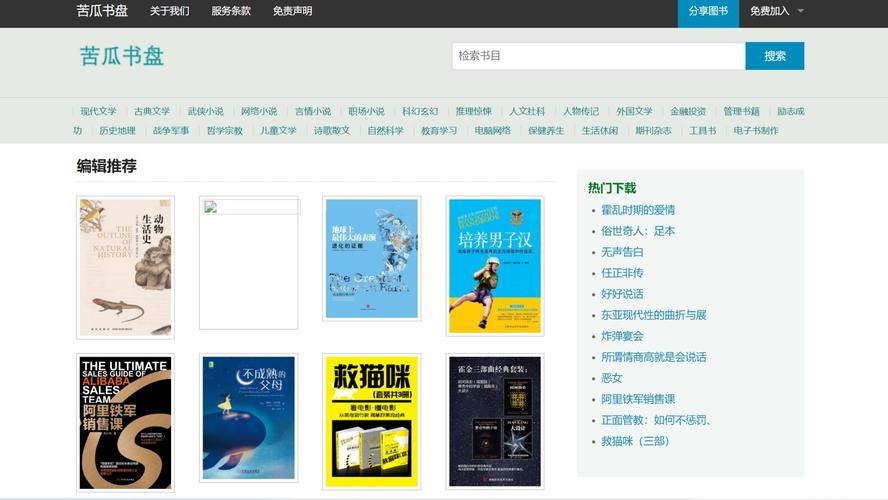Browse the 古典文学 category
This screenshot has height=500, width=888.
pos(152,111)
